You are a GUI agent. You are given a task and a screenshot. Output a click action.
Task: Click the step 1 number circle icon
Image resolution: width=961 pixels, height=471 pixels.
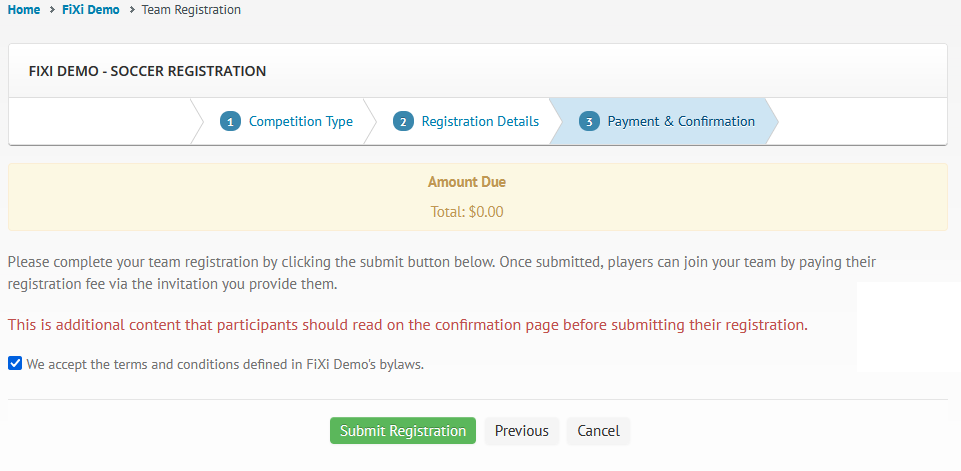tap(230, 121)
